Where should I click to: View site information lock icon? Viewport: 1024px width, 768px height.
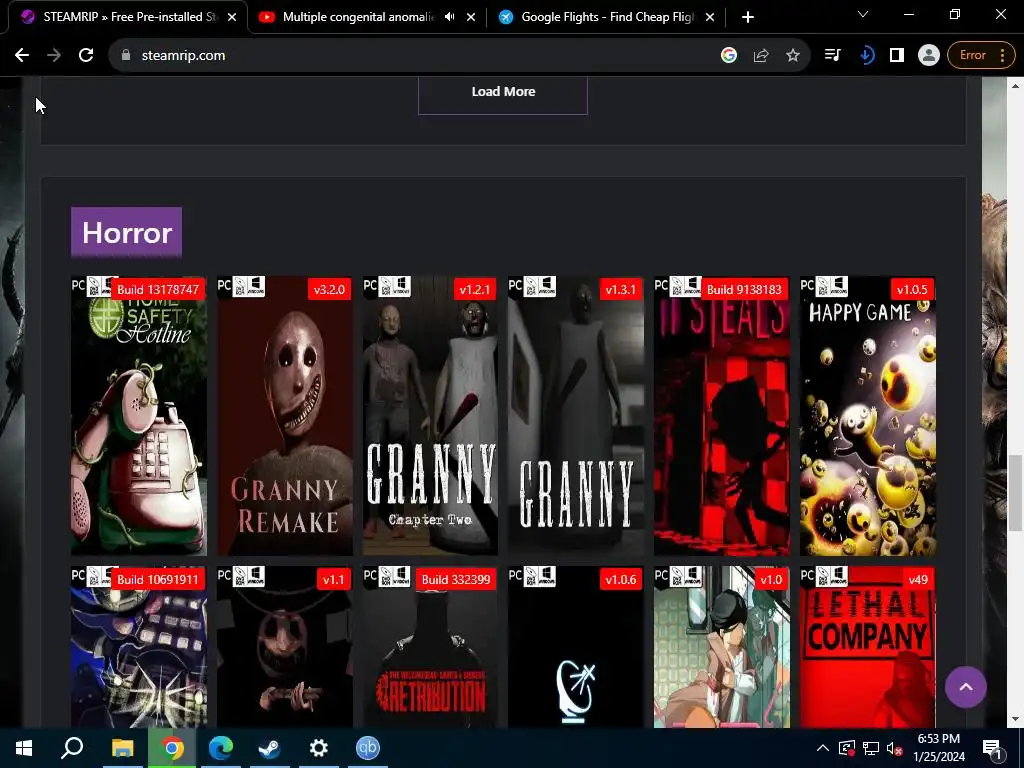point(126,56)
